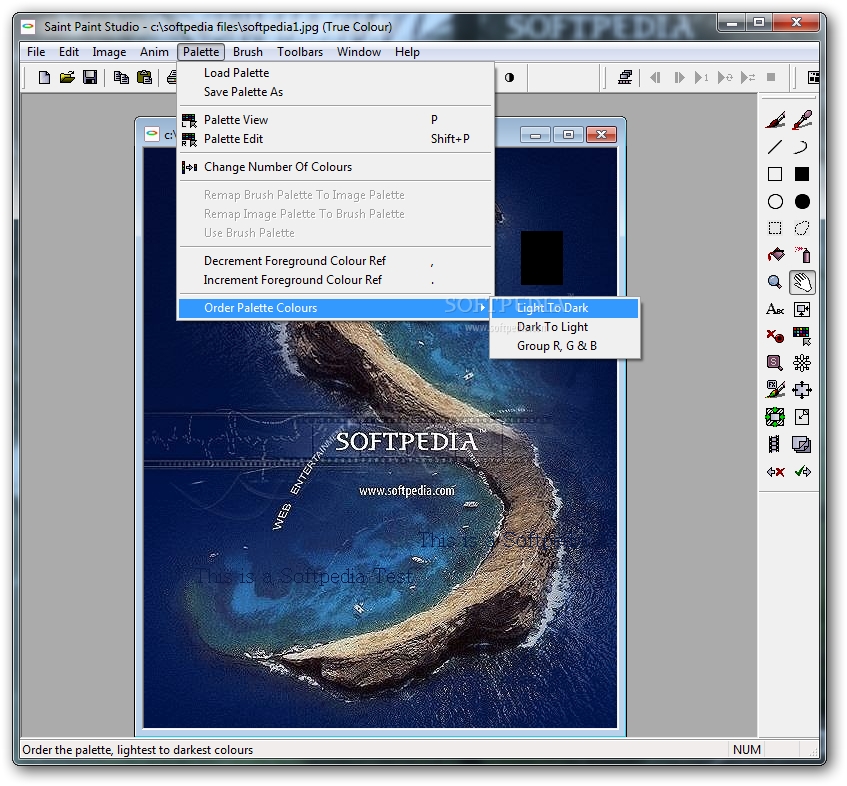Open the File menu
This screenshot has width=847, height=786.
coord(36,52)
